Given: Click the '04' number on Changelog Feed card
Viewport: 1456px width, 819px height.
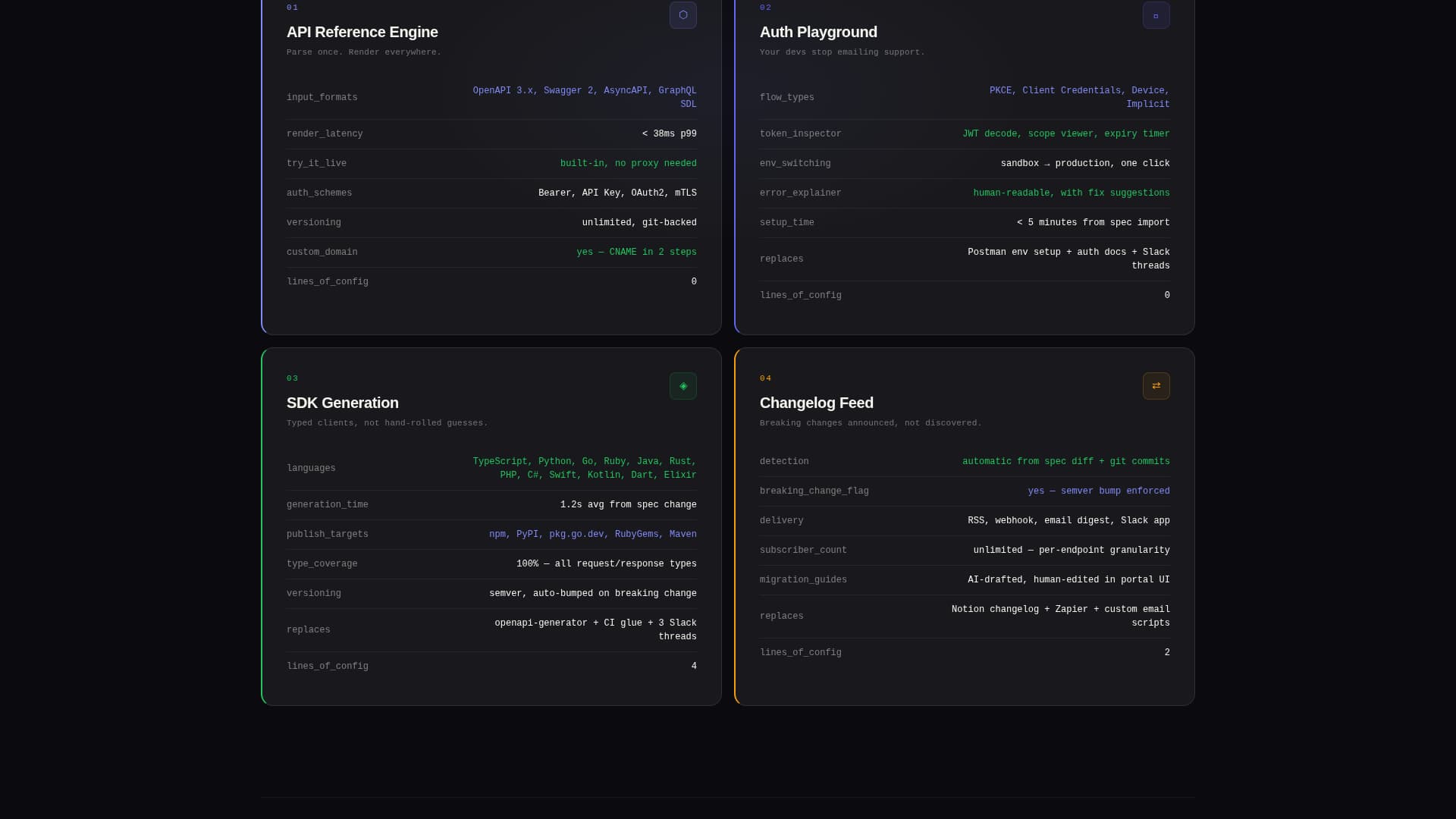Looking at the screenshot, I should [766, 378].
